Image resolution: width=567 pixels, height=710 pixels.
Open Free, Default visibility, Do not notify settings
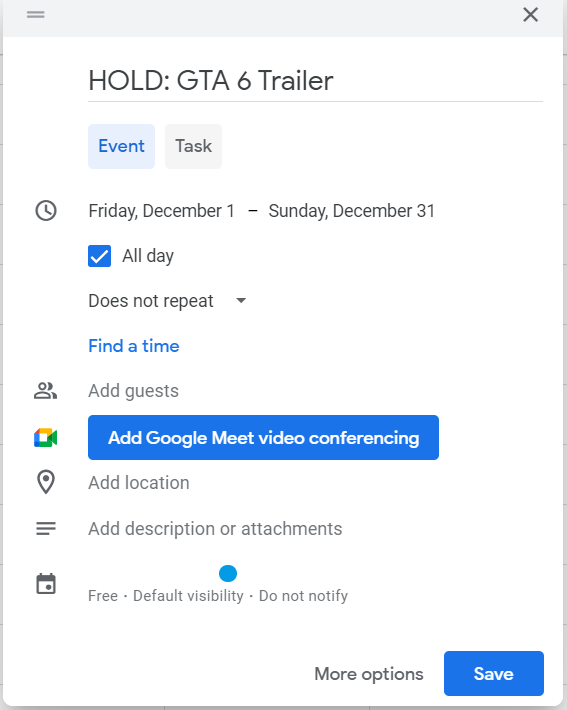point(218,596)
